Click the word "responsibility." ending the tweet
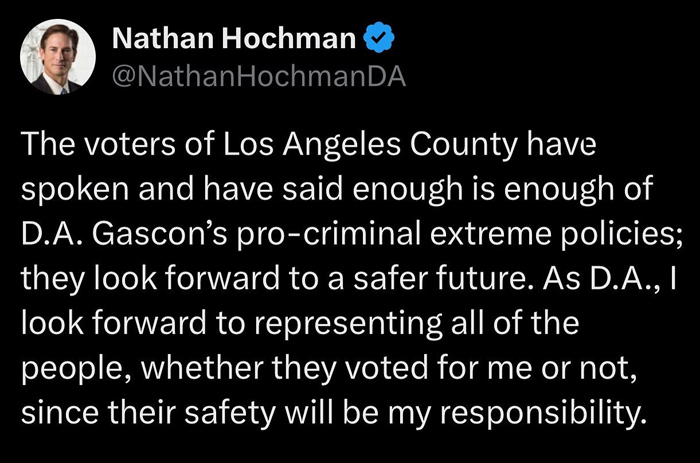This screenshot has height=463, width=700. [x=543, y=413]
